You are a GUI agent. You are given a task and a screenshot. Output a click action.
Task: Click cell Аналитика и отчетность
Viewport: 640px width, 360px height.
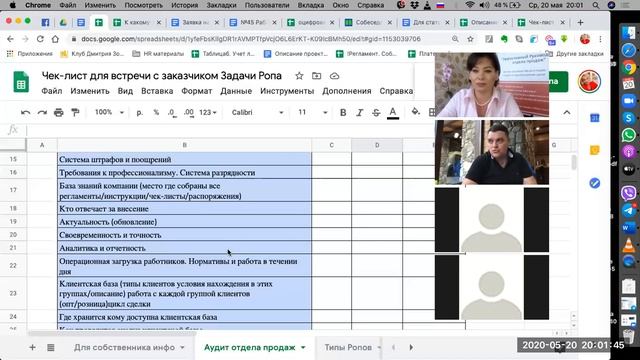click(184, 248)
